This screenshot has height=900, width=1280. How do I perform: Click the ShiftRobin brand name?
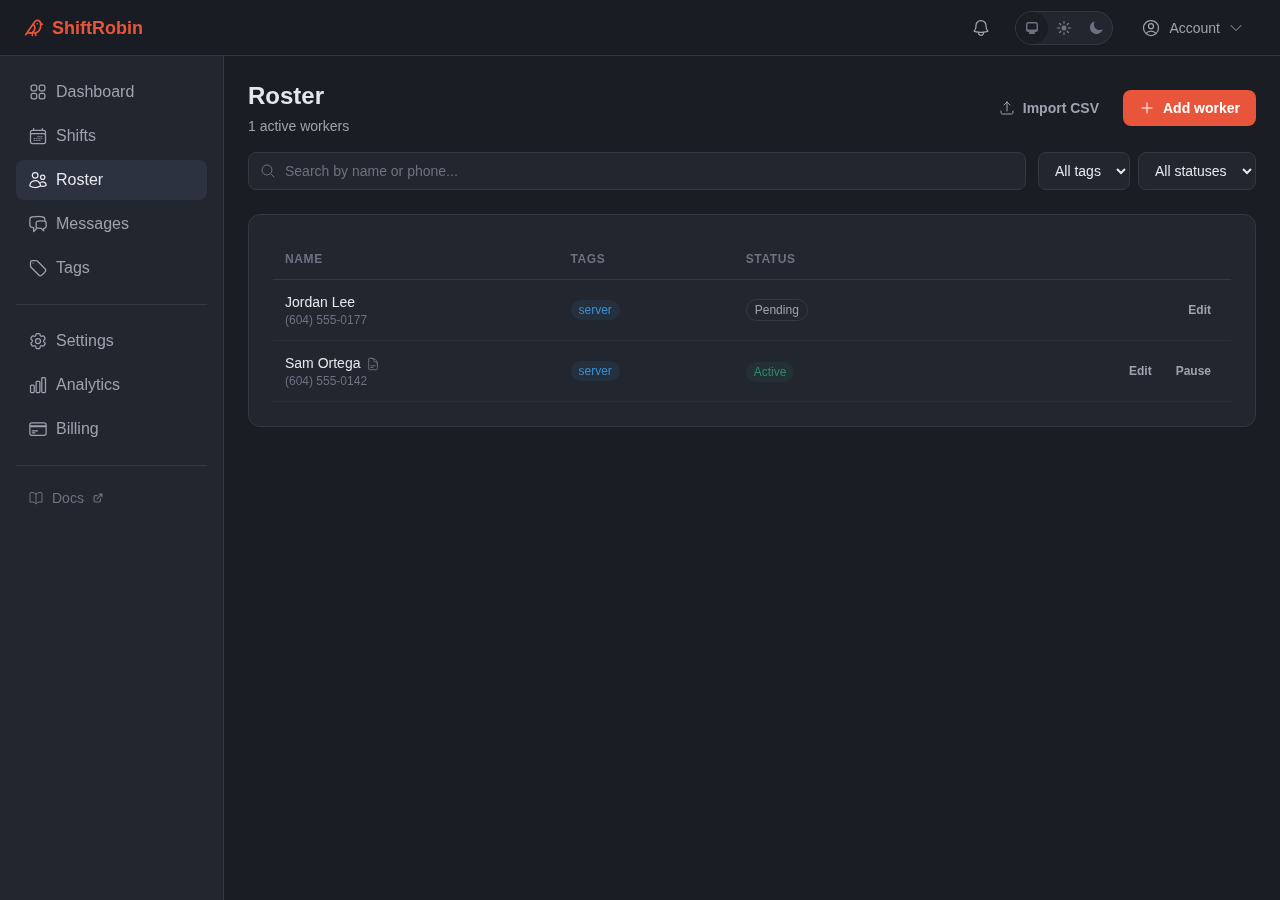point(97,28)
